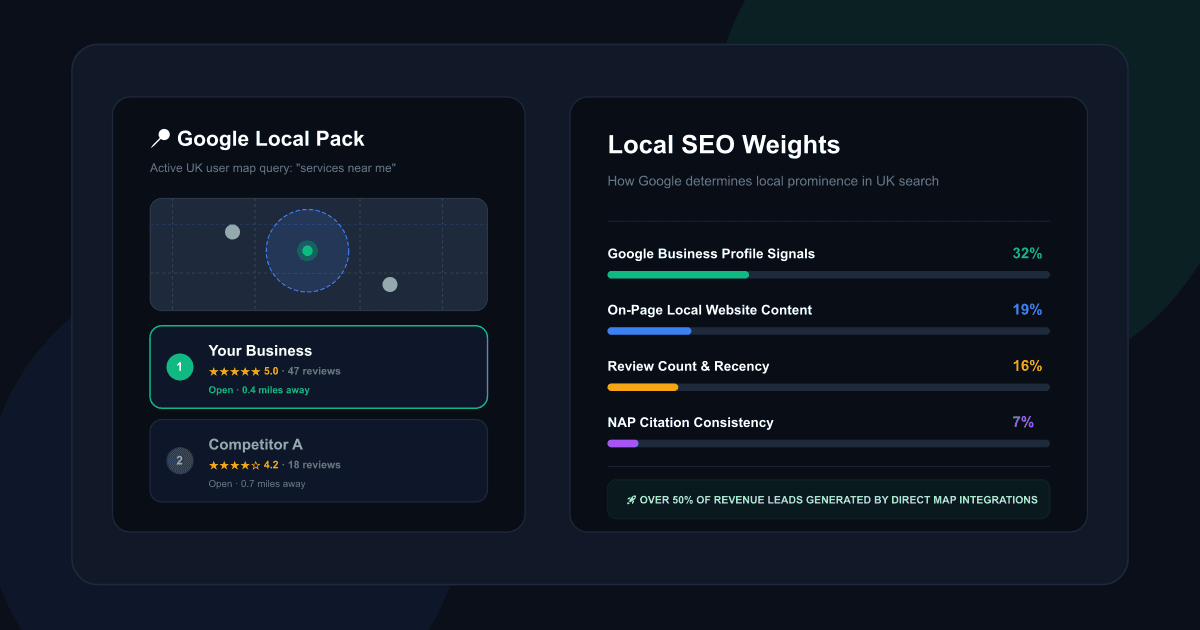Screen dimensions: 1200x630
Task: Click the green center map marker
Action: pyautogui.click(x=307, y=251)
